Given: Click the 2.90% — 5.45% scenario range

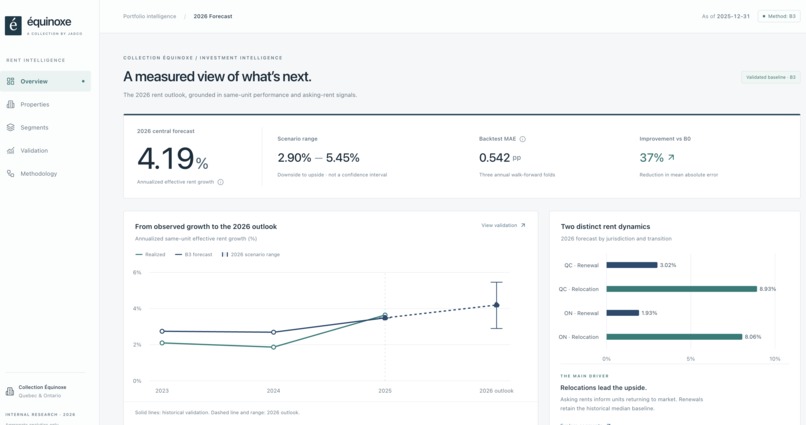Looking at the screenshot, I should point(318,158).
